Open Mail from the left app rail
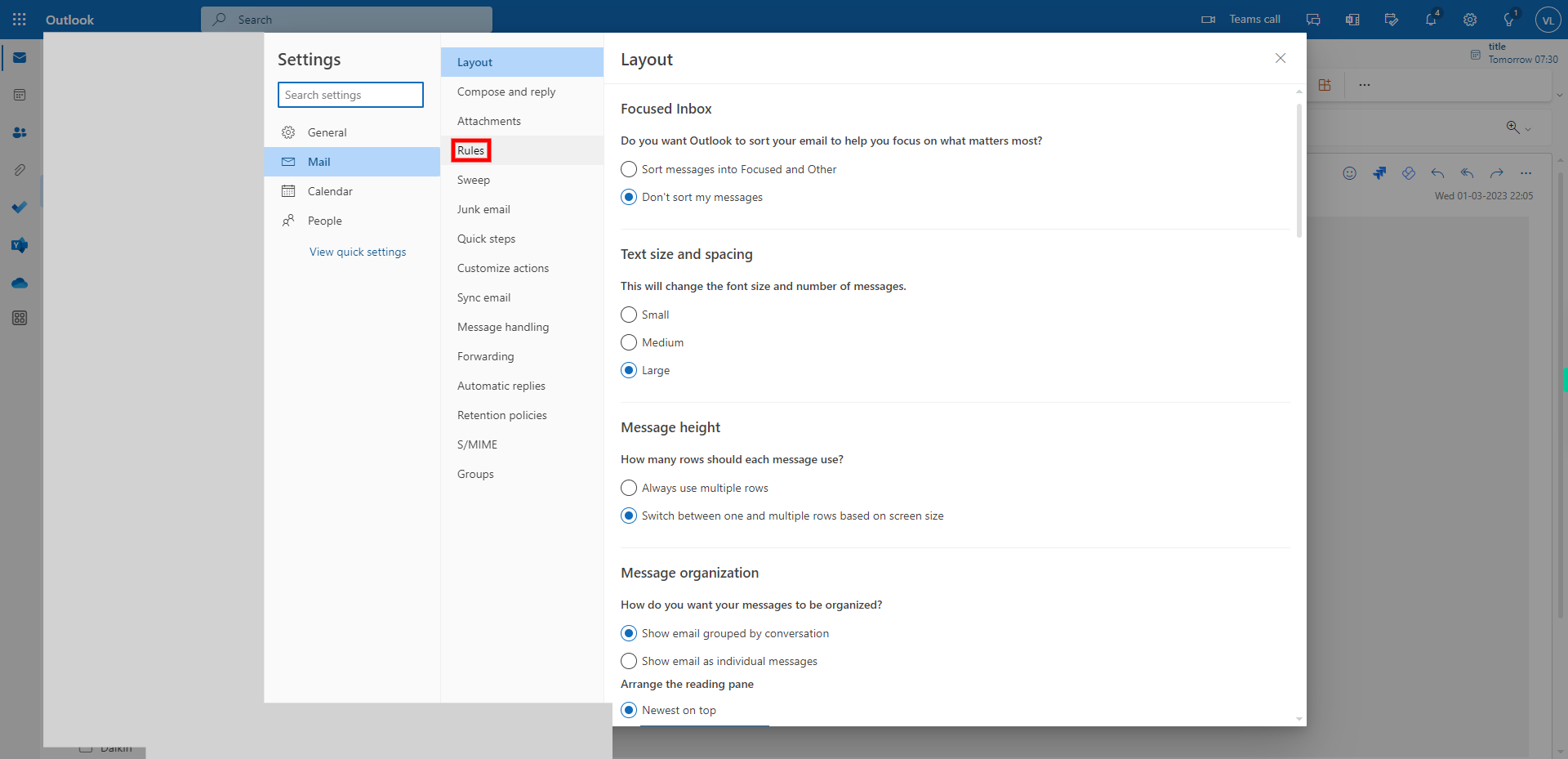1568x759 pixels. (20, 58)
